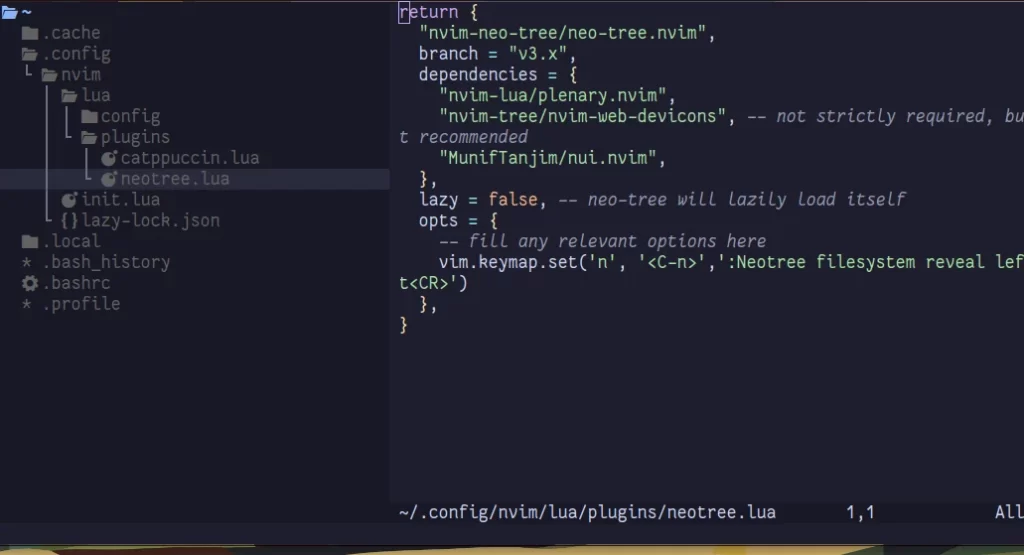1024x555 pixels.
Task: Click the 'fill any relevant options here' comment
Action: pos(602,242)
